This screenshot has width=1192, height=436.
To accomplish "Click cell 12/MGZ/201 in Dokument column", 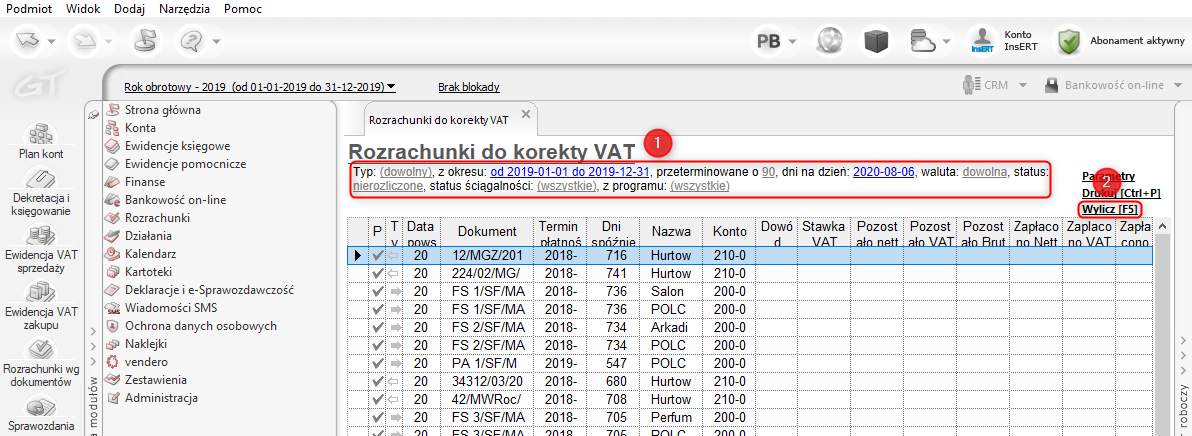I will [487, 255].
